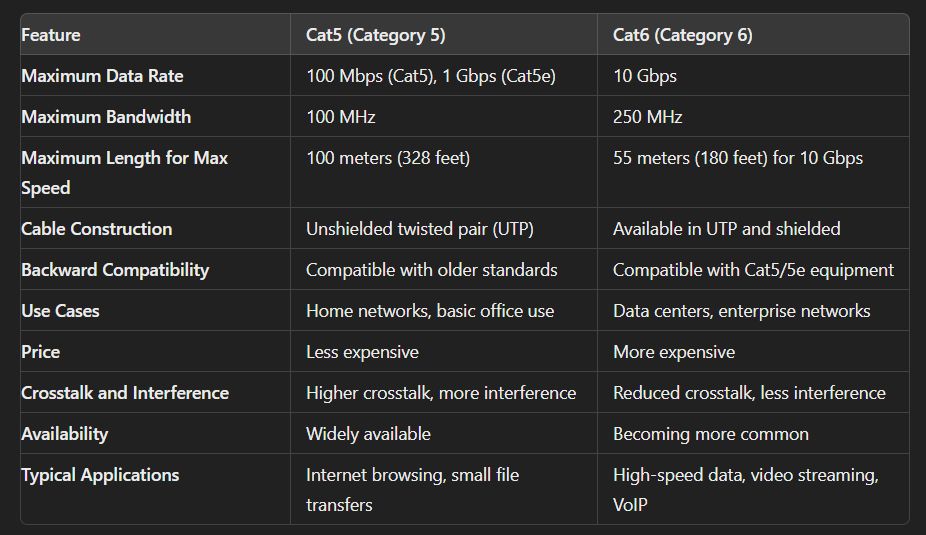Select the Compatible with Cat5/5e equipment cell
This screenshot has height=535, width=926.
click(x=753, y=269)
